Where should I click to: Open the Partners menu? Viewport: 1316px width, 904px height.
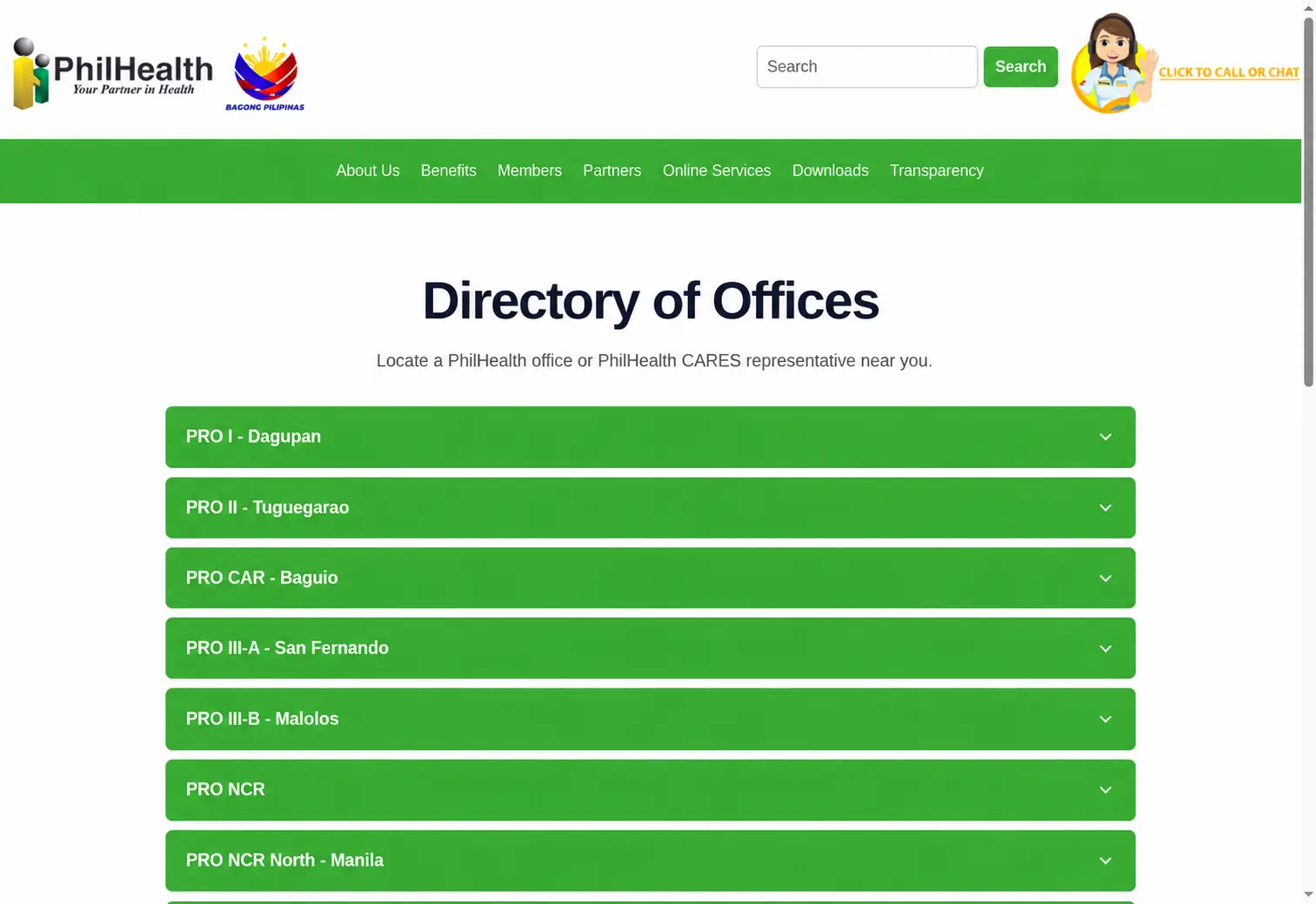[612, 171]
